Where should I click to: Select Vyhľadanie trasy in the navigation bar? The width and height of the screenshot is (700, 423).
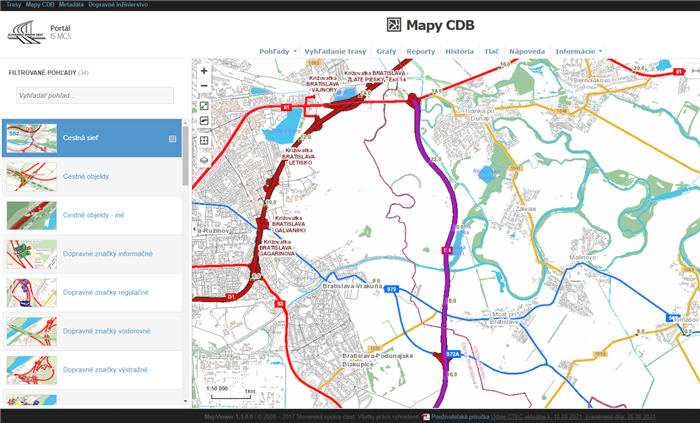pyautogui.click(x=335, y=50)
